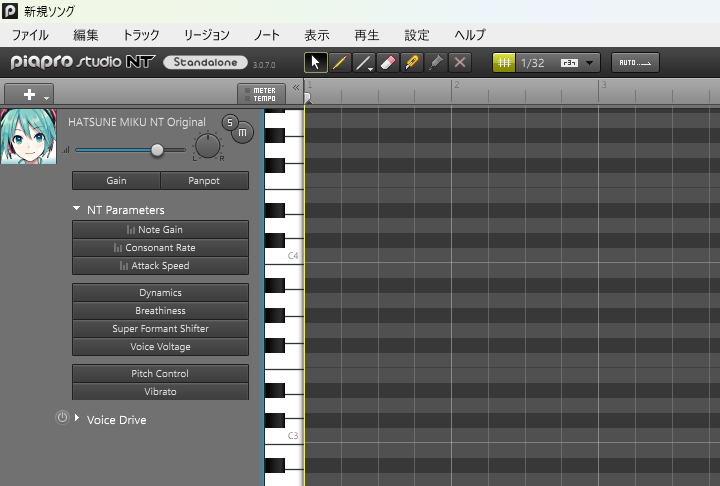
Task: Click the yellow highlighter pen tool
Action: (x=412, y=62)
